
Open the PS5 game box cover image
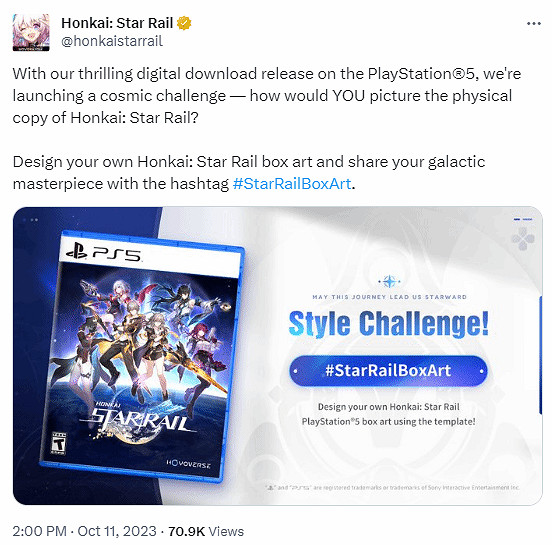pos(142,356)
